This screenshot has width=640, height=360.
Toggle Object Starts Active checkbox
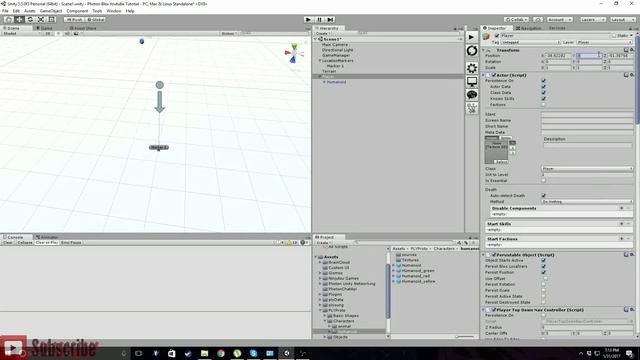(543, 260)
